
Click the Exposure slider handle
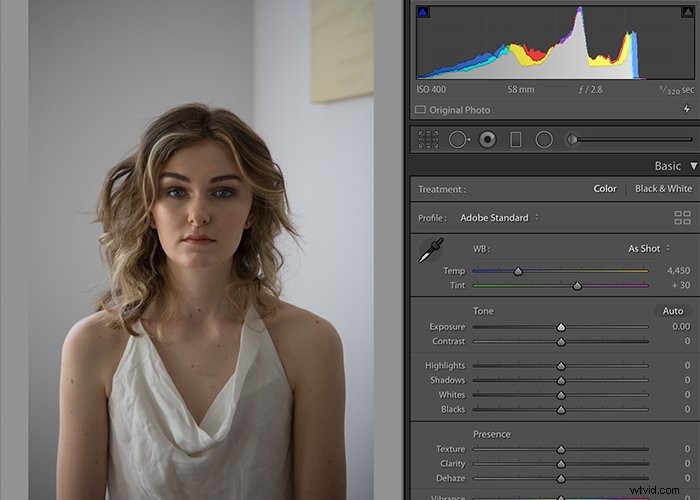[561, 327]
